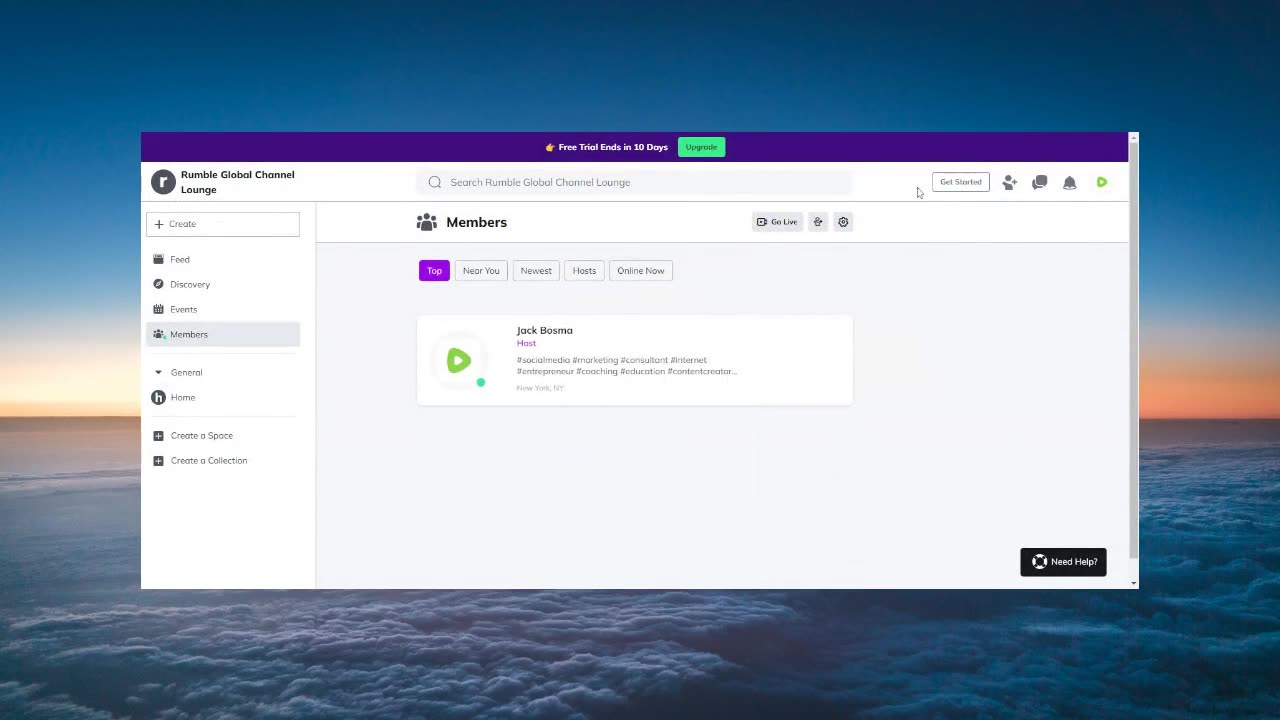
Task: Select the Hosts tab
Action: coord(584,271)
